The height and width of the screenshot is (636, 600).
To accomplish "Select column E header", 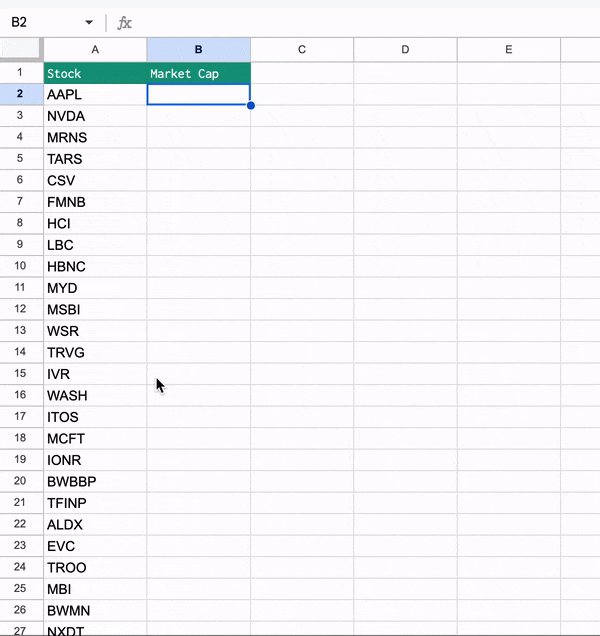I will pos(509,50).
